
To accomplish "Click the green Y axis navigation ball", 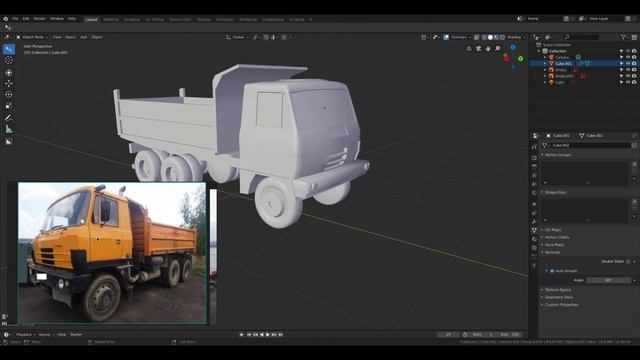I will pyautogui.click(x=520, y=59).
